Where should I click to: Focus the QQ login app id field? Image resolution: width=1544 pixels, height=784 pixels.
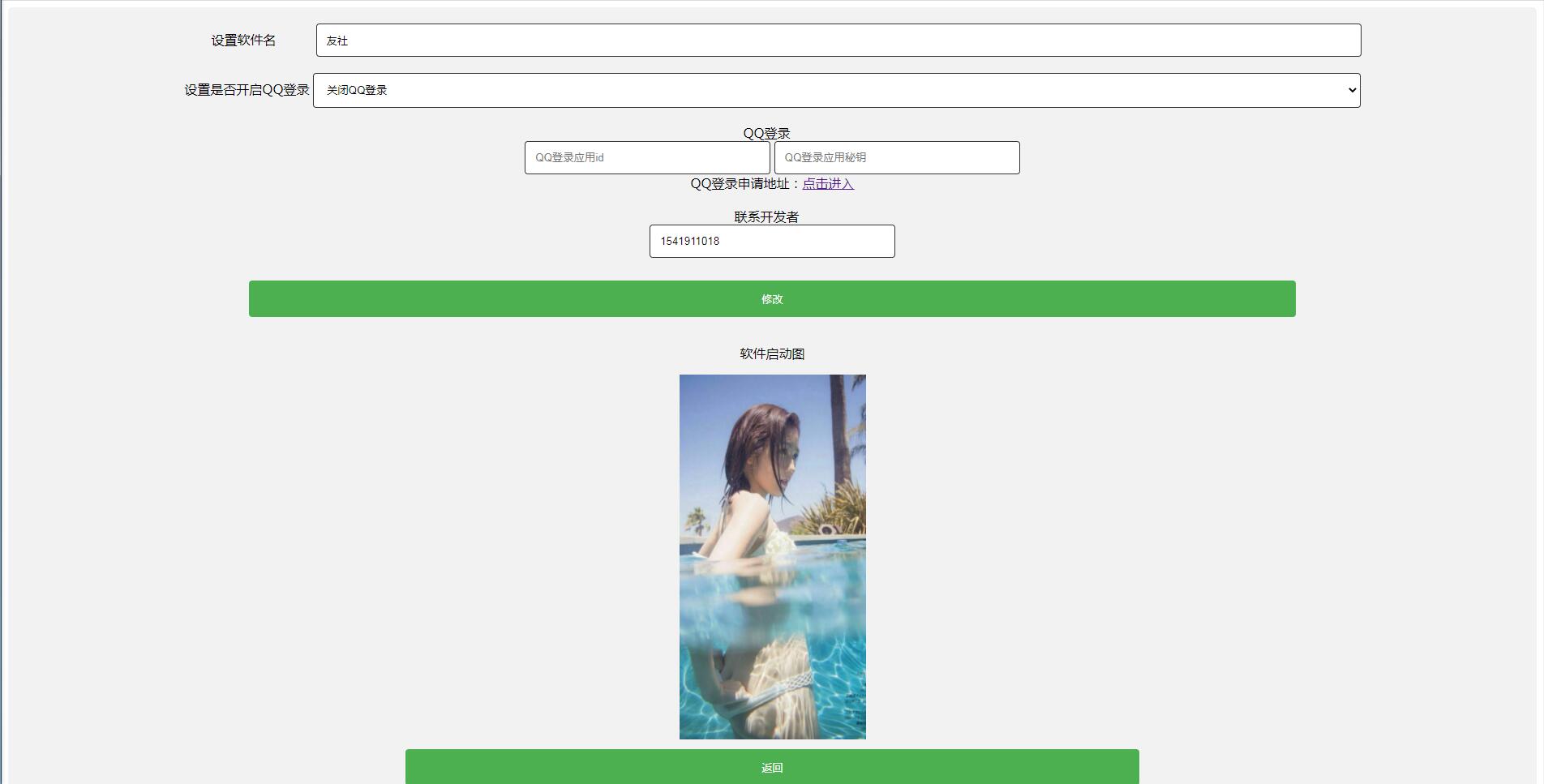pos(647,157)
